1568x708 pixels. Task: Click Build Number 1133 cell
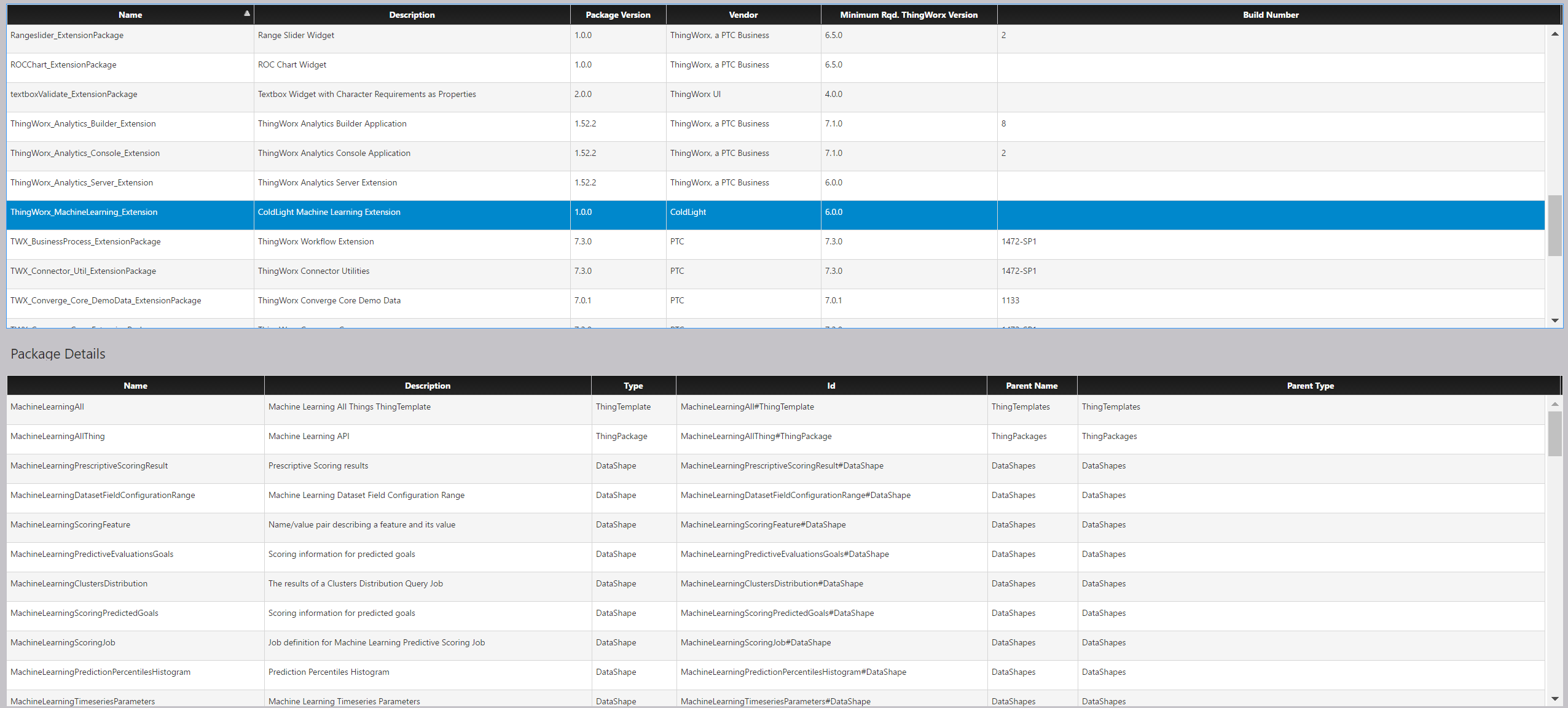point(1271,304)
